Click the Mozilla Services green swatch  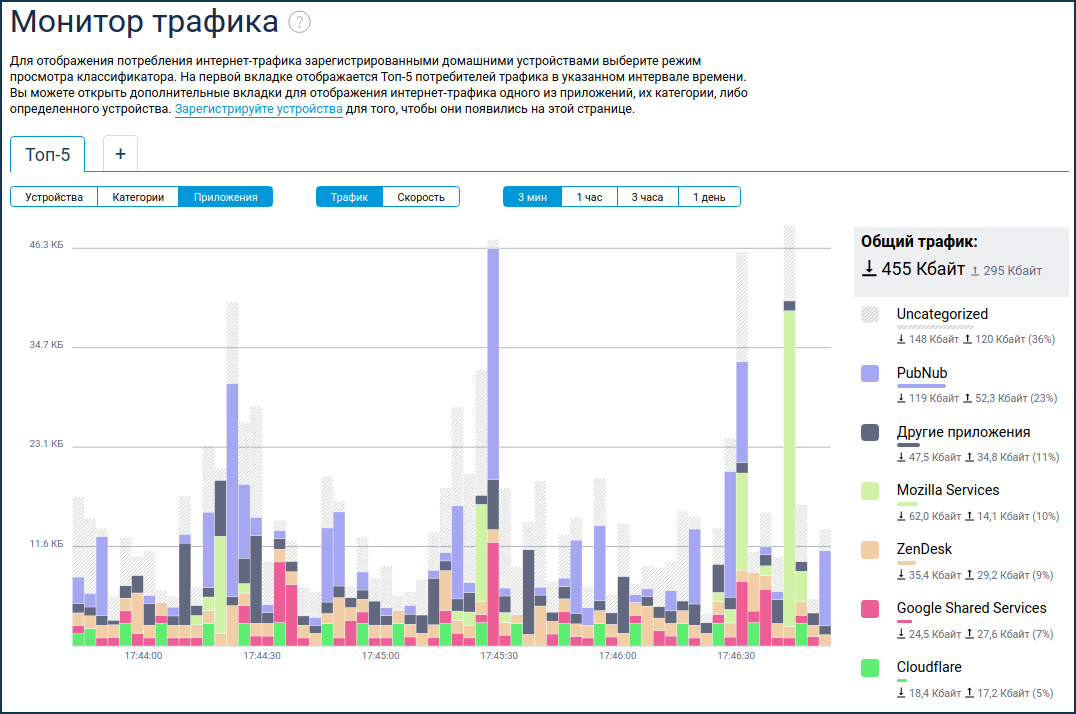[x=870, y=491]
